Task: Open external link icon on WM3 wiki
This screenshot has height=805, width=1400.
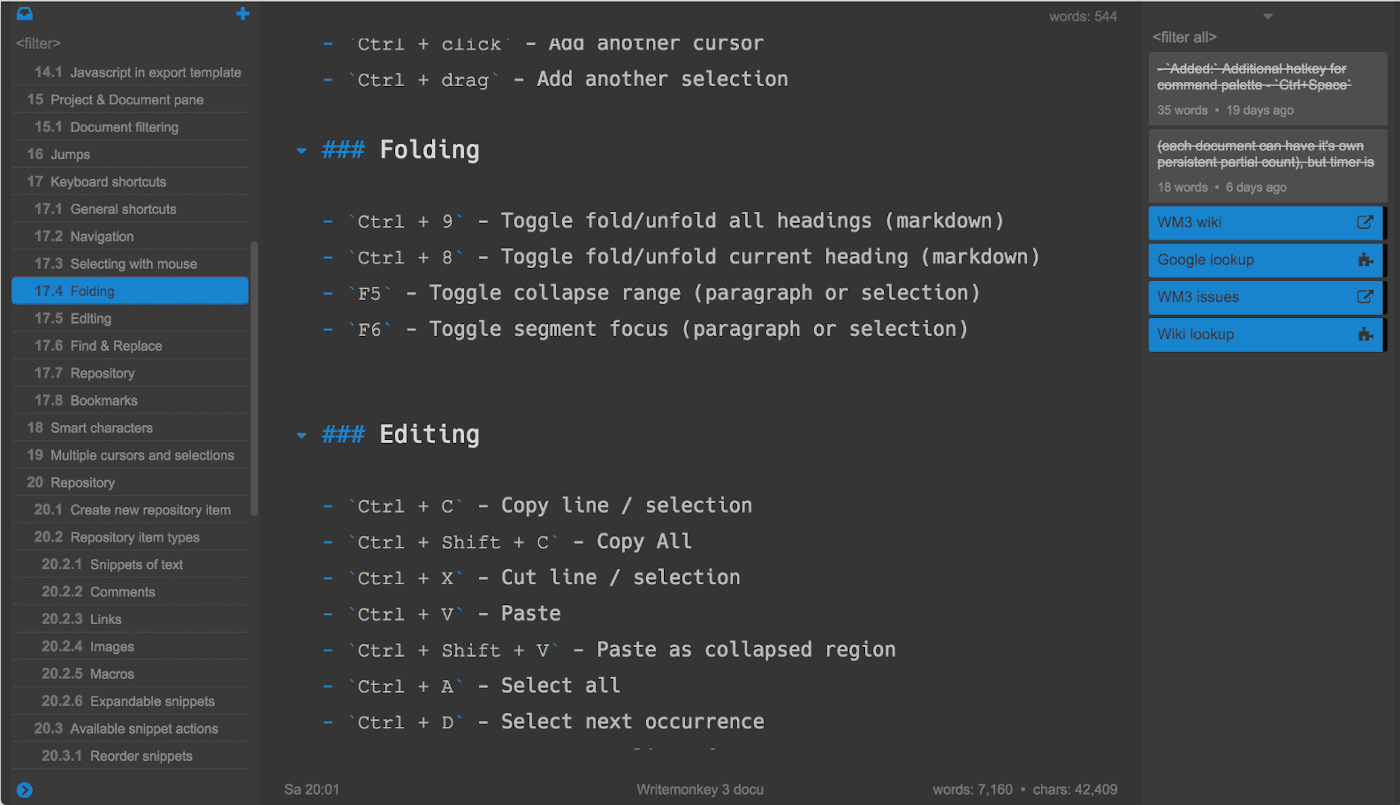Action: (x=1365, y=223)
